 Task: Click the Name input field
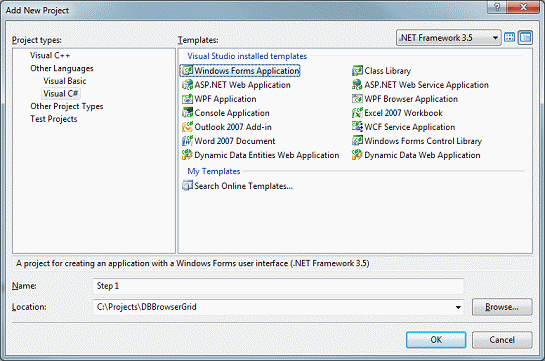click(278, 286)
